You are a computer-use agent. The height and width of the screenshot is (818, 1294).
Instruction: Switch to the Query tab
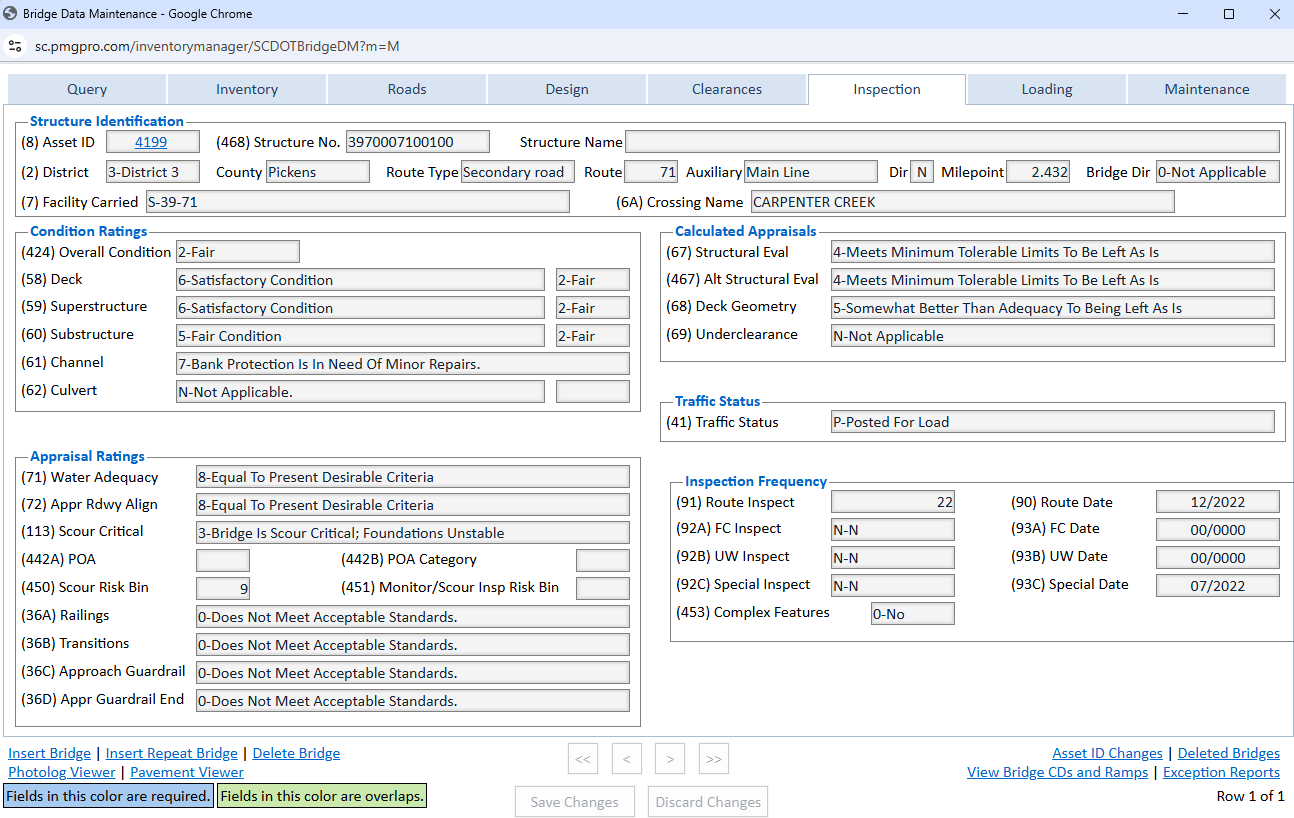pyautogui.click(x=87, y=89)
